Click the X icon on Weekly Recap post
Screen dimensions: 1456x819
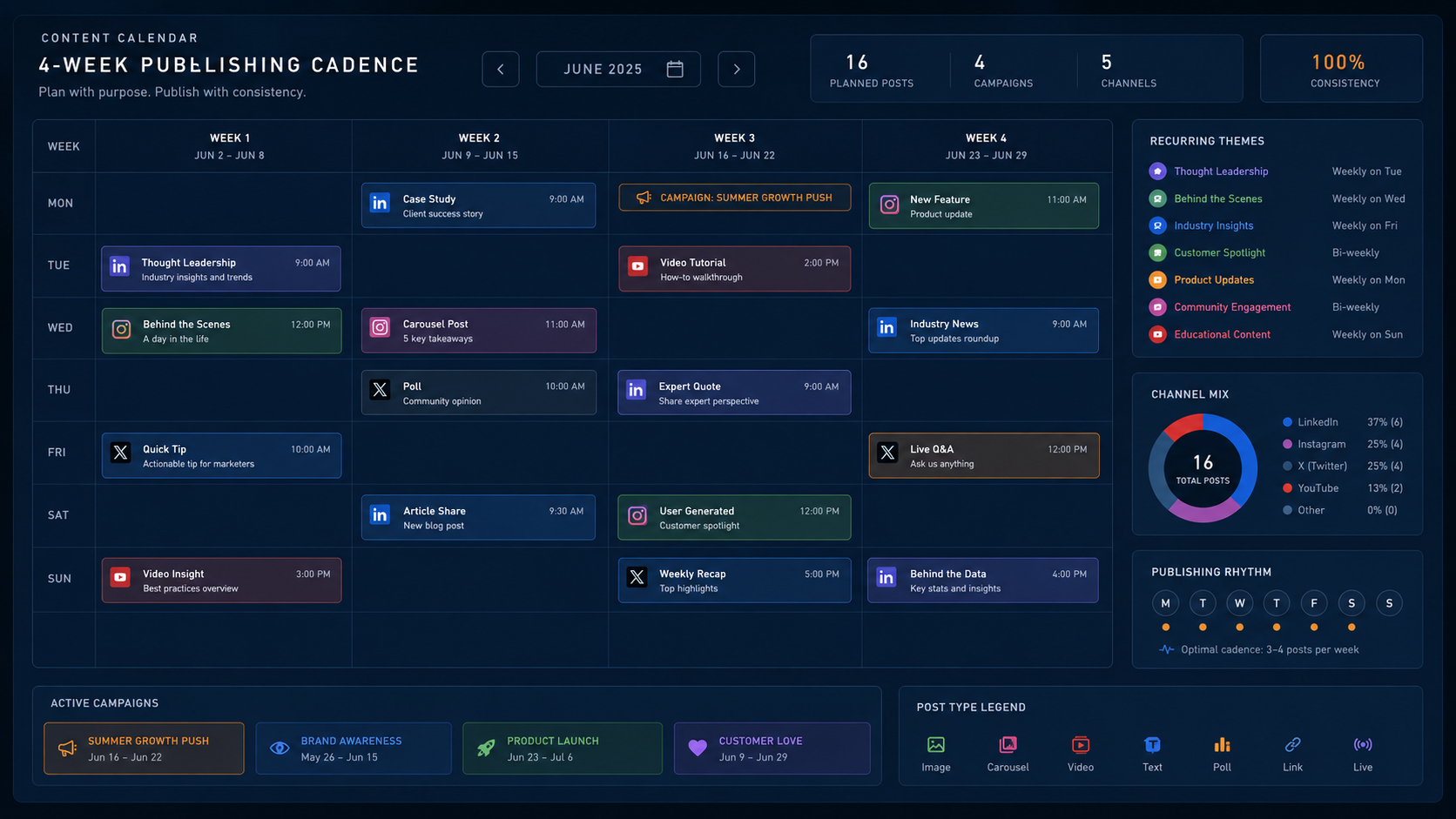637,577
